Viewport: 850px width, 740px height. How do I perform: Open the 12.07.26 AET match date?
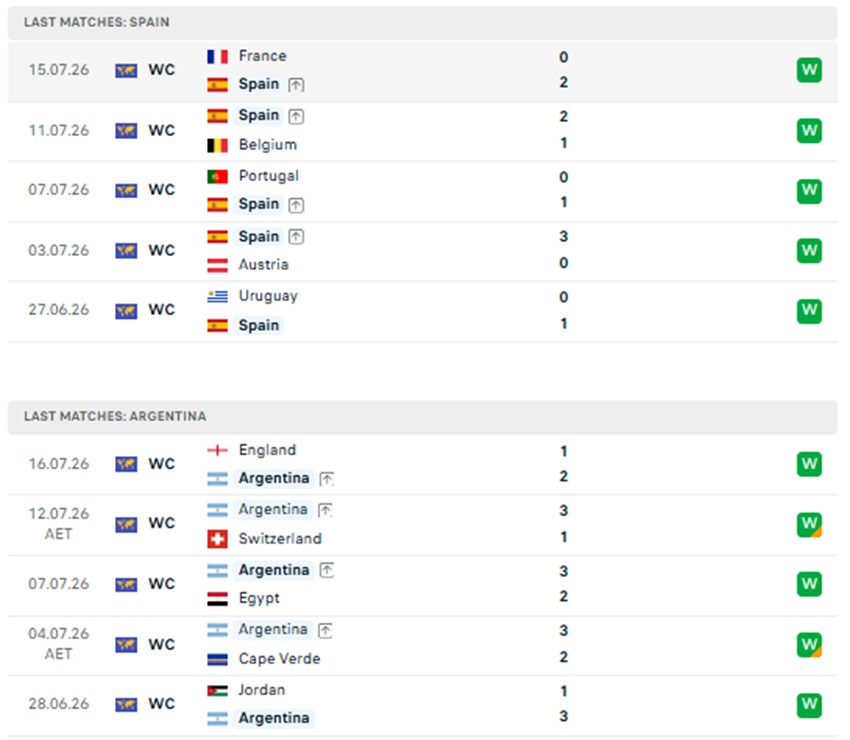click(59, 524)
